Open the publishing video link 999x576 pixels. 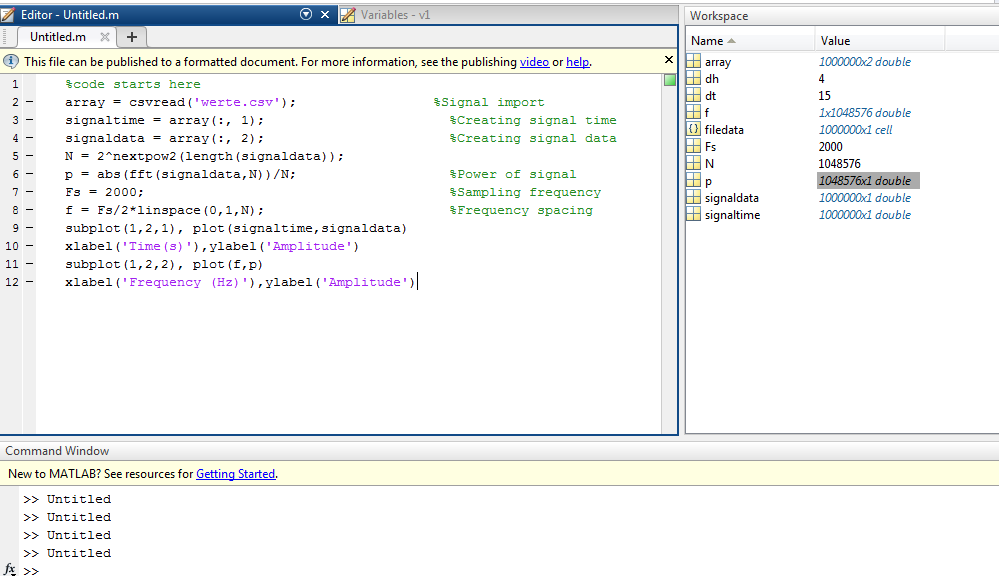coord(534,62)
